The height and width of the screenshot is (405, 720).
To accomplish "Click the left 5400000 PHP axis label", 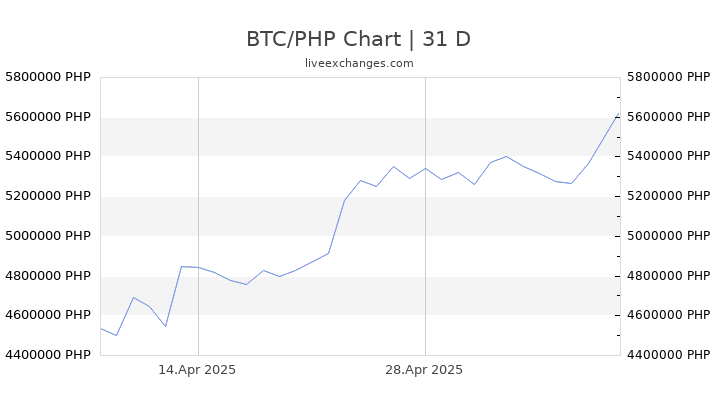I will 48,156.
